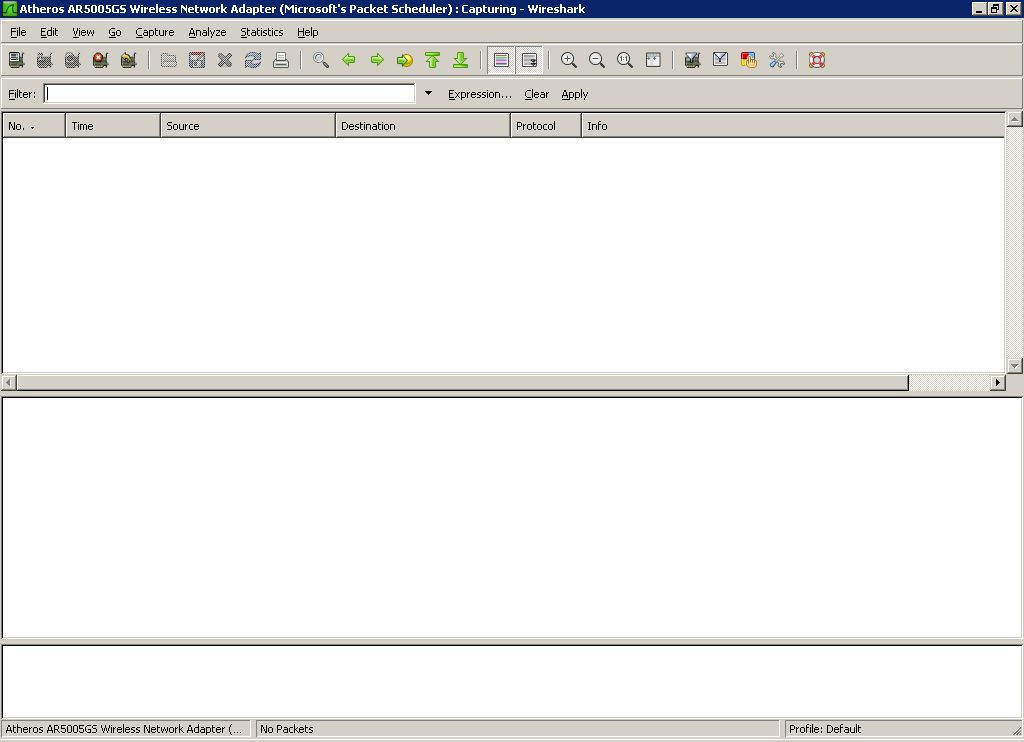
Task: Click the Atheros adapter status bar text
Action: click(124, 729)
